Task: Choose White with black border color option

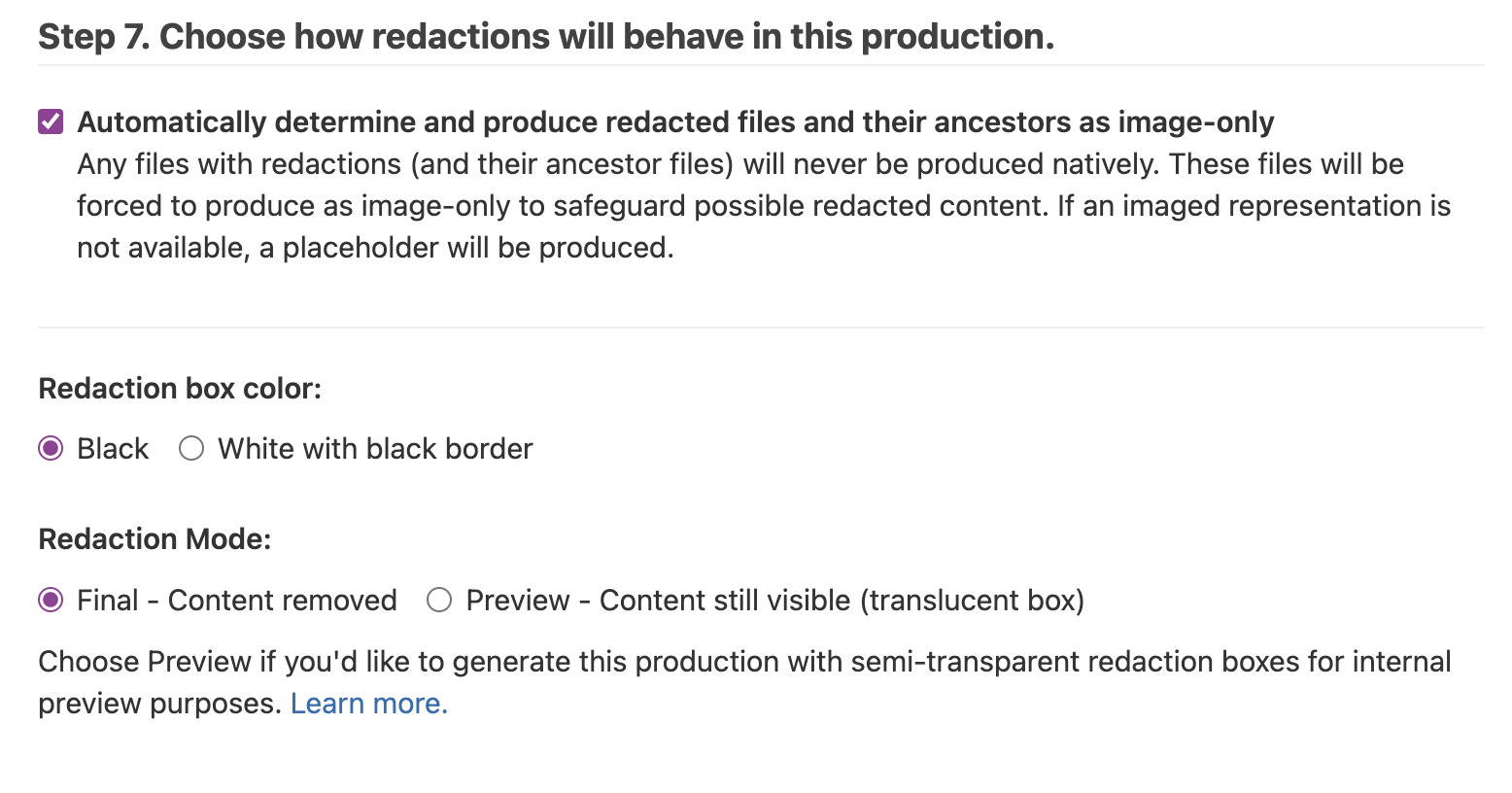Action: 190,448
